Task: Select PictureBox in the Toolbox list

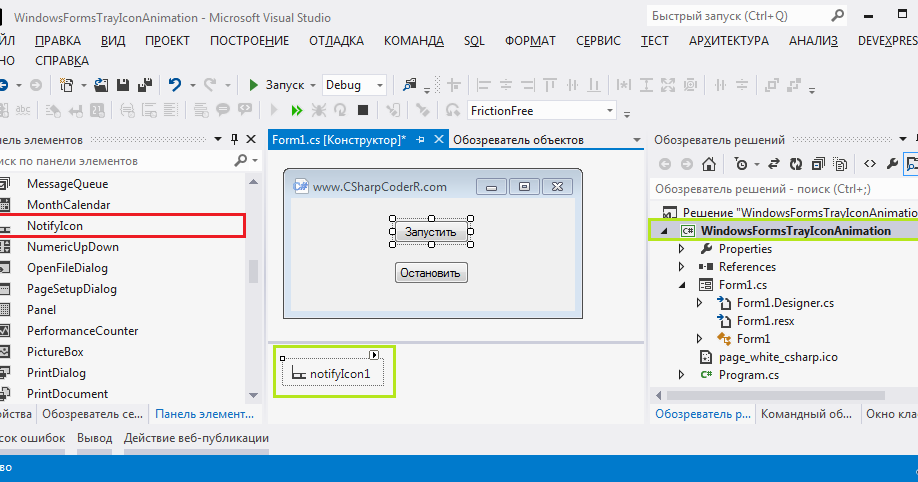Action: point(55,352)
